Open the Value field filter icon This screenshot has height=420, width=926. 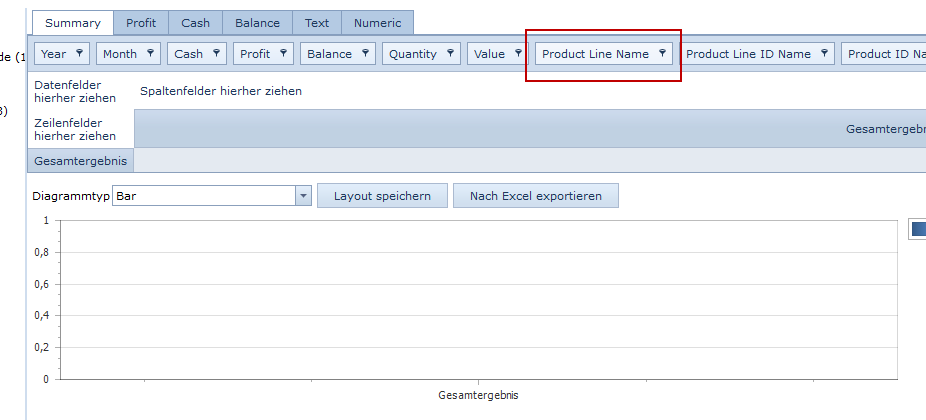518,54
